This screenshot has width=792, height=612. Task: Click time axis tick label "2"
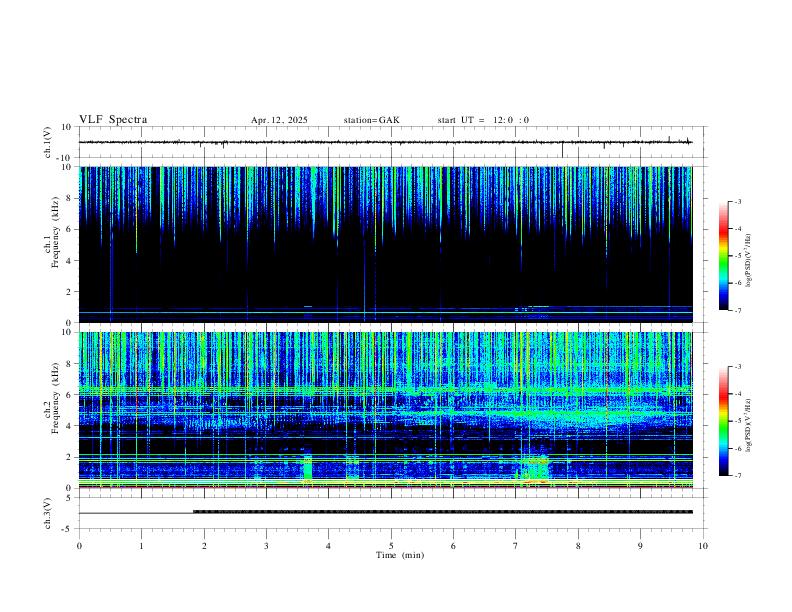204,546
